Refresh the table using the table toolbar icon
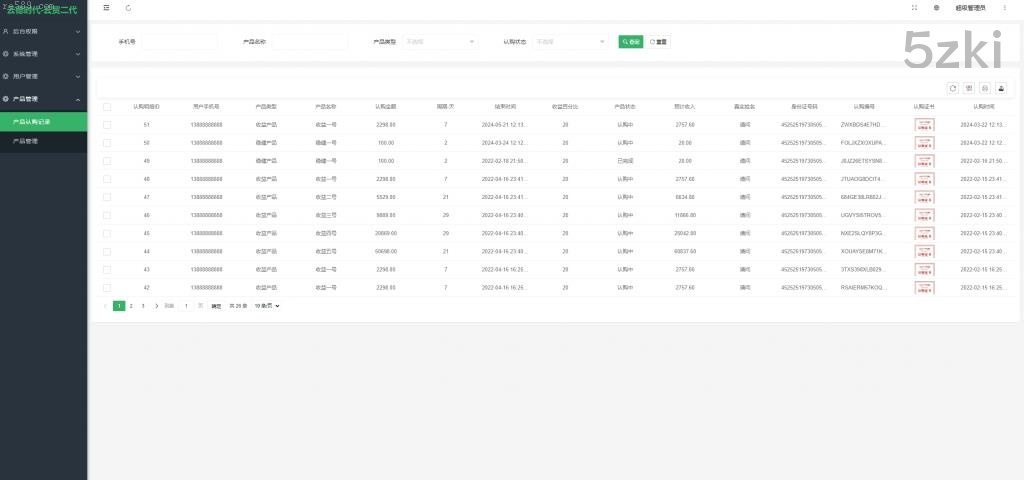Image resolution: width=1024 pixels, height=480 pixels. click(x=953, y=88)
